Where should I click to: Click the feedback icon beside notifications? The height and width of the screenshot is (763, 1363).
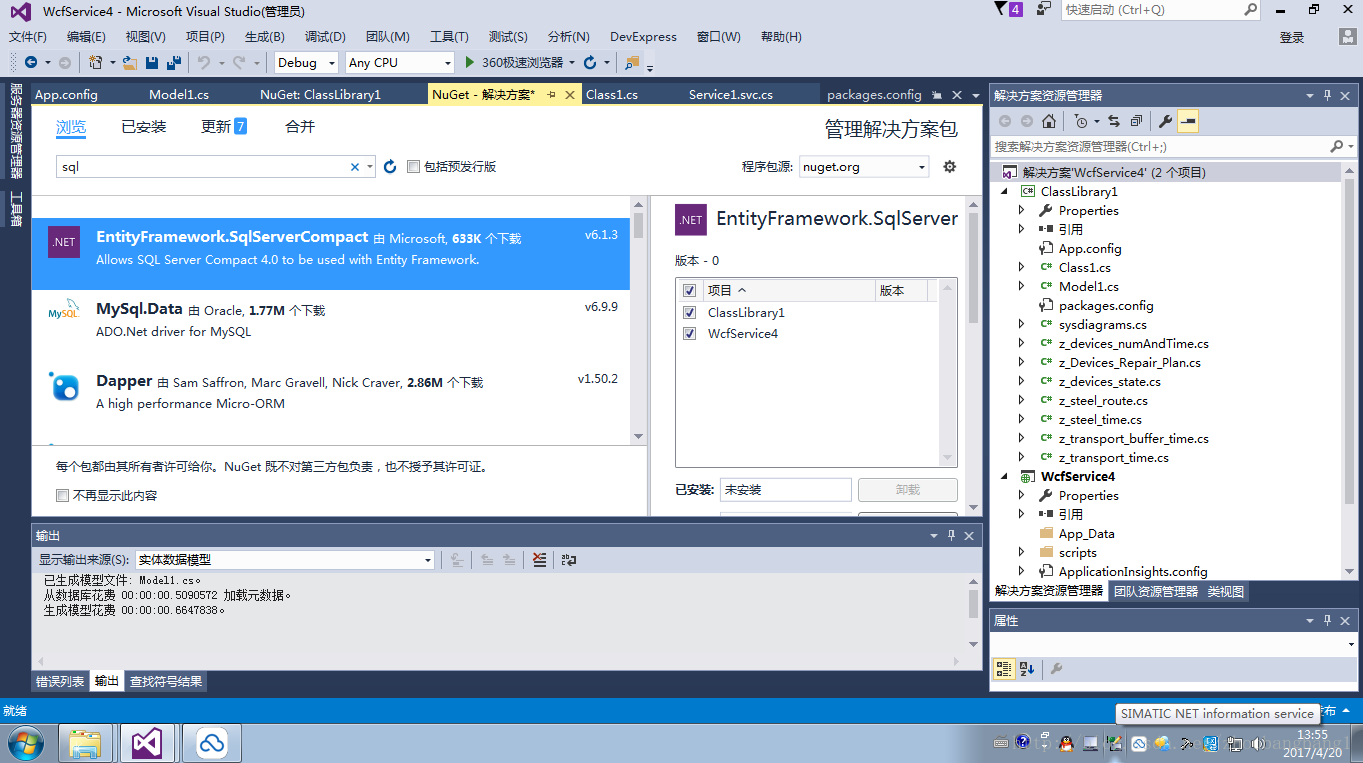pyautogui.click(x=1044, y=9)
